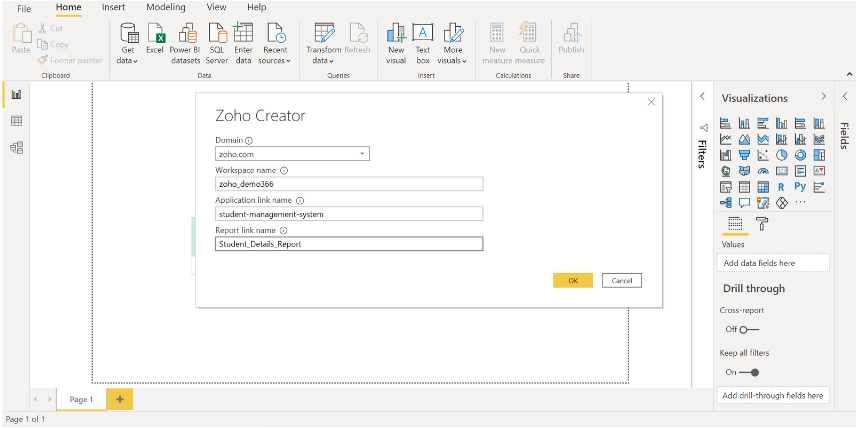Switch to the Fields well tab

point(735,223)
